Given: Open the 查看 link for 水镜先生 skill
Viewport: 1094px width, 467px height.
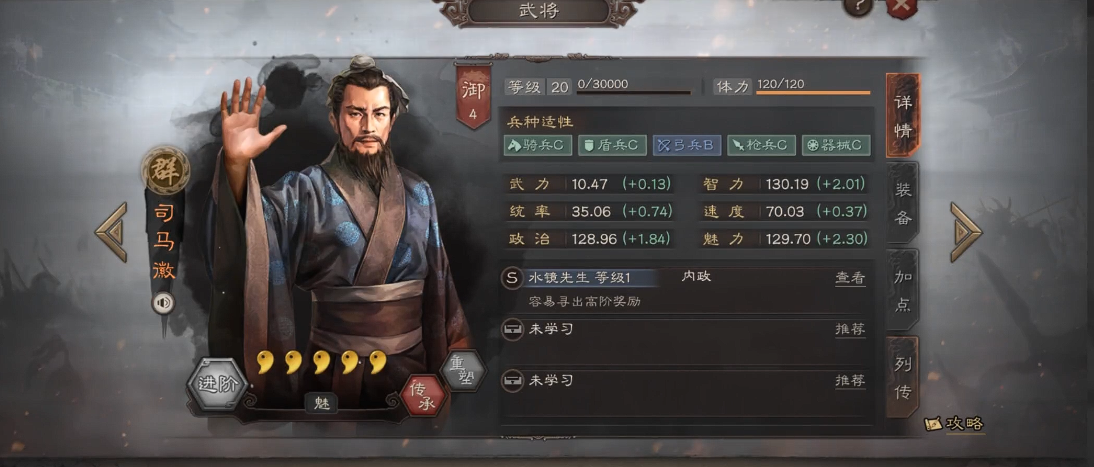Looking at the screenshot, I should (x=851, y=278).
